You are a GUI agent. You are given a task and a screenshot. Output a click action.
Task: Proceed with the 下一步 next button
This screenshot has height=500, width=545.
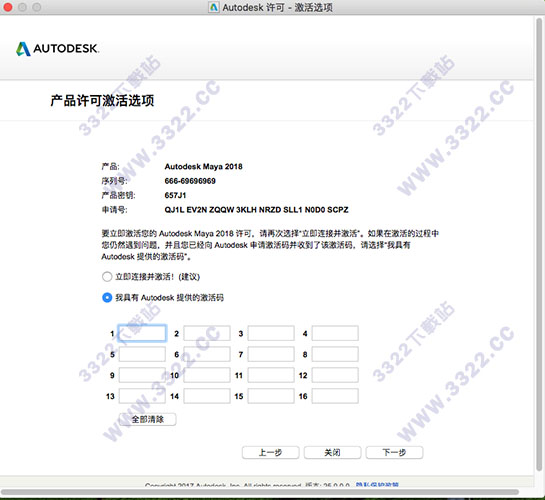[x=394, y=452]
